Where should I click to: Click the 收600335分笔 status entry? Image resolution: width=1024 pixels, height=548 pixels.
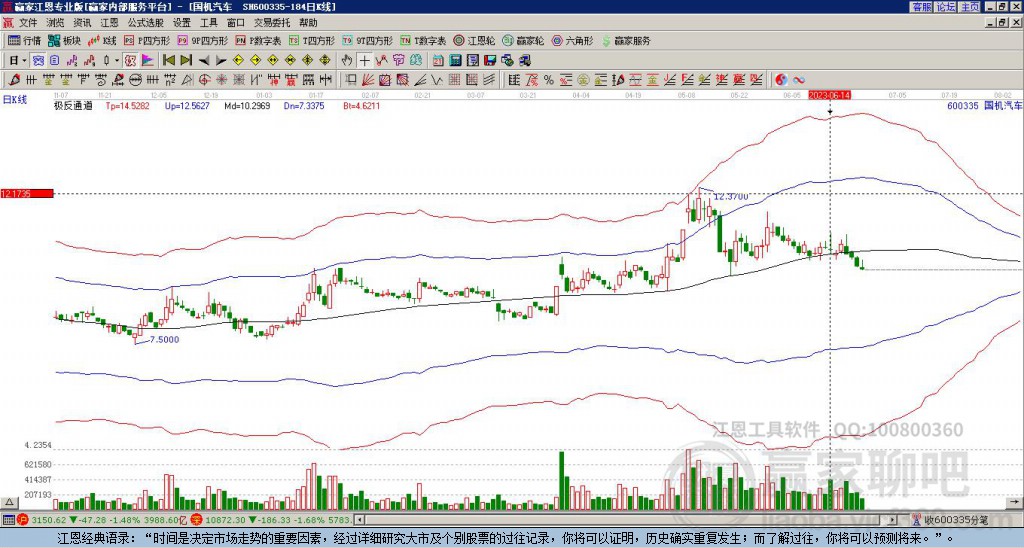(x=955, y=520)
